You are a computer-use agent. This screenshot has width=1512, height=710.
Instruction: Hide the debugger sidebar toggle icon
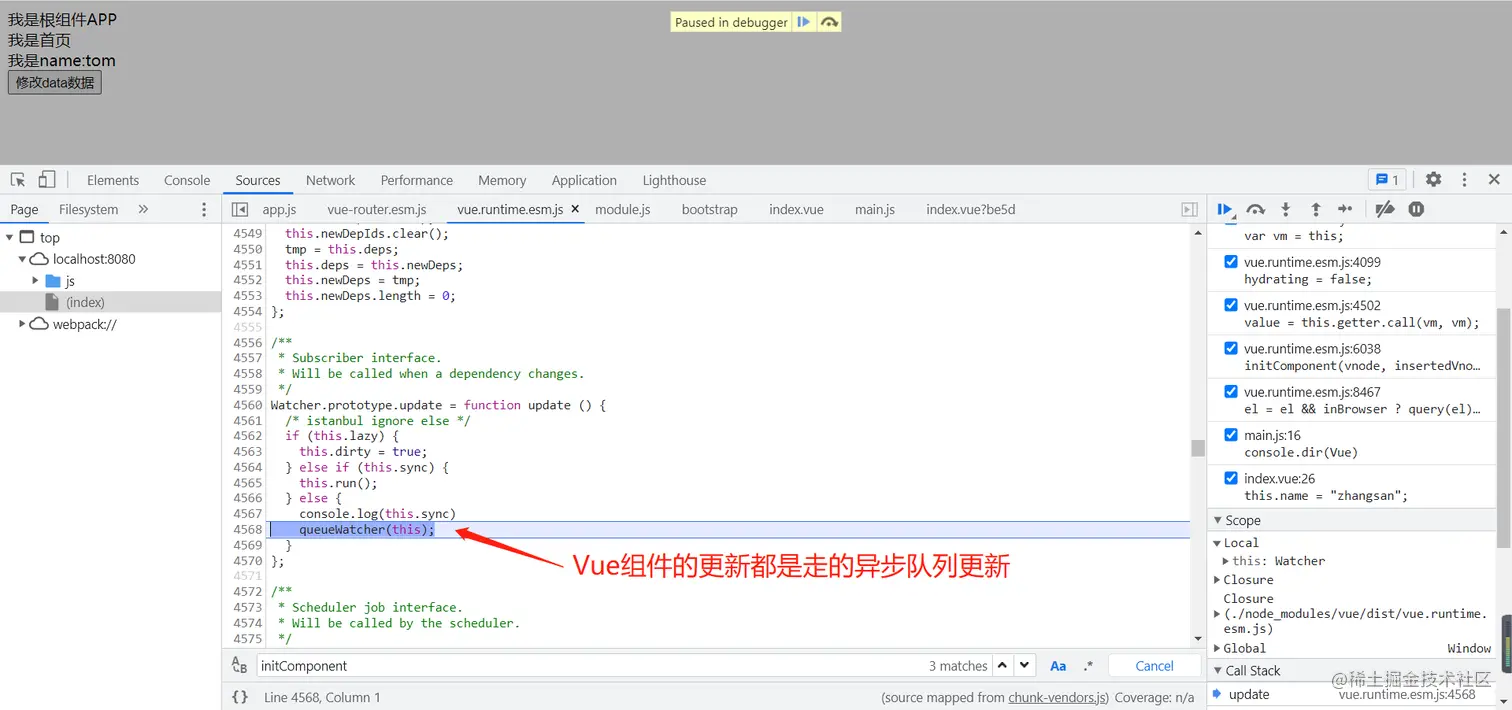pyautogui.click(x=1189, y=209)
